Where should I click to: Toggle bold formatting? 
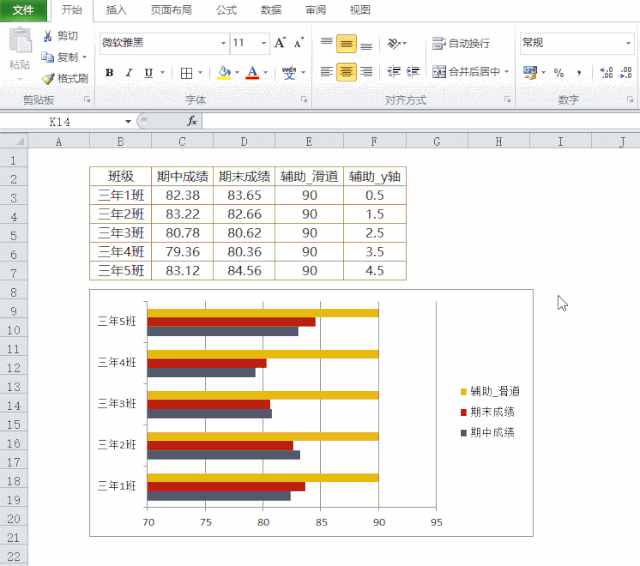click(109, 73)
